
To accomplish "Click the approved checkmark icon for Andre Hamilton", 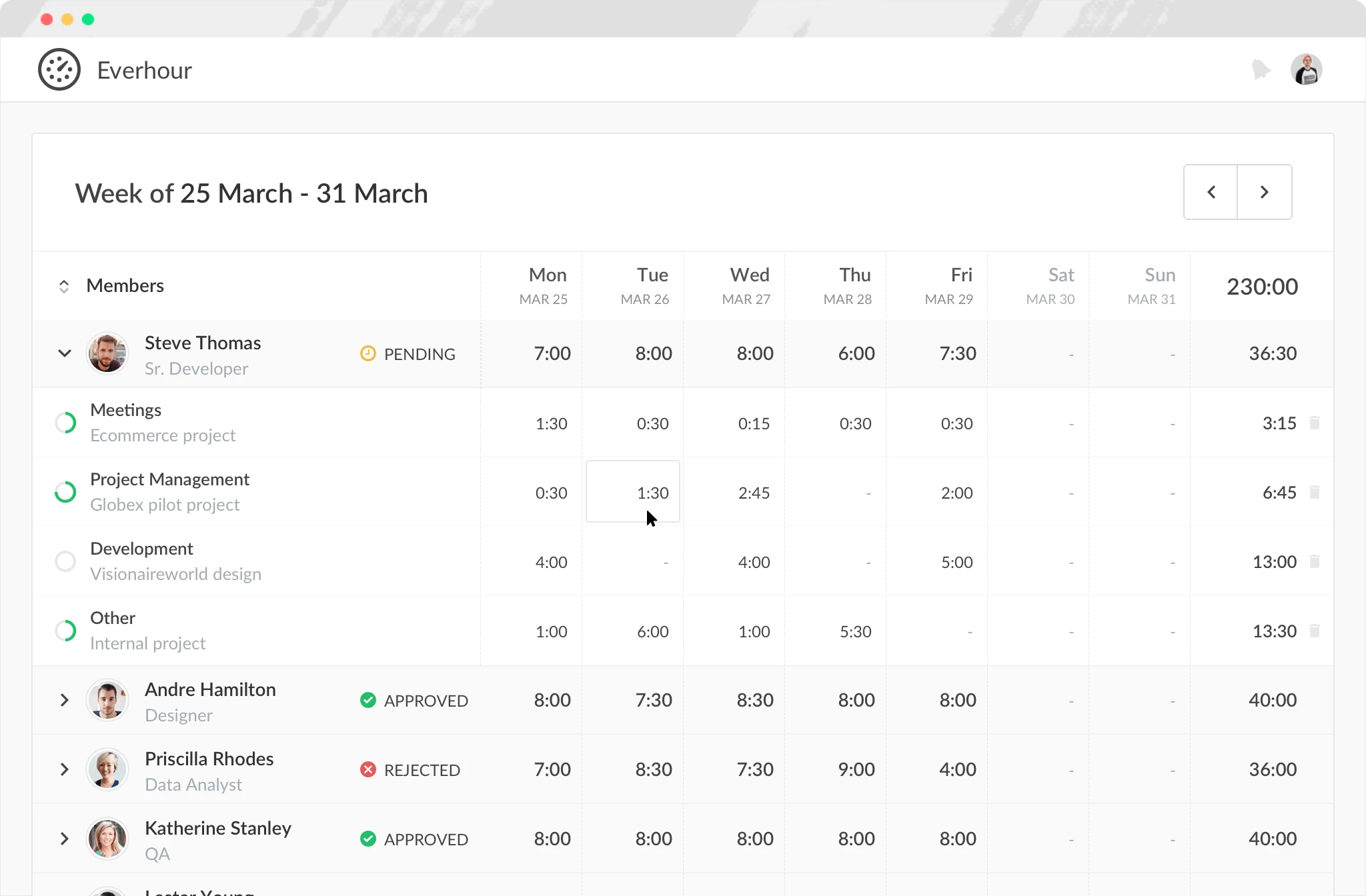I will click(368, 700).
